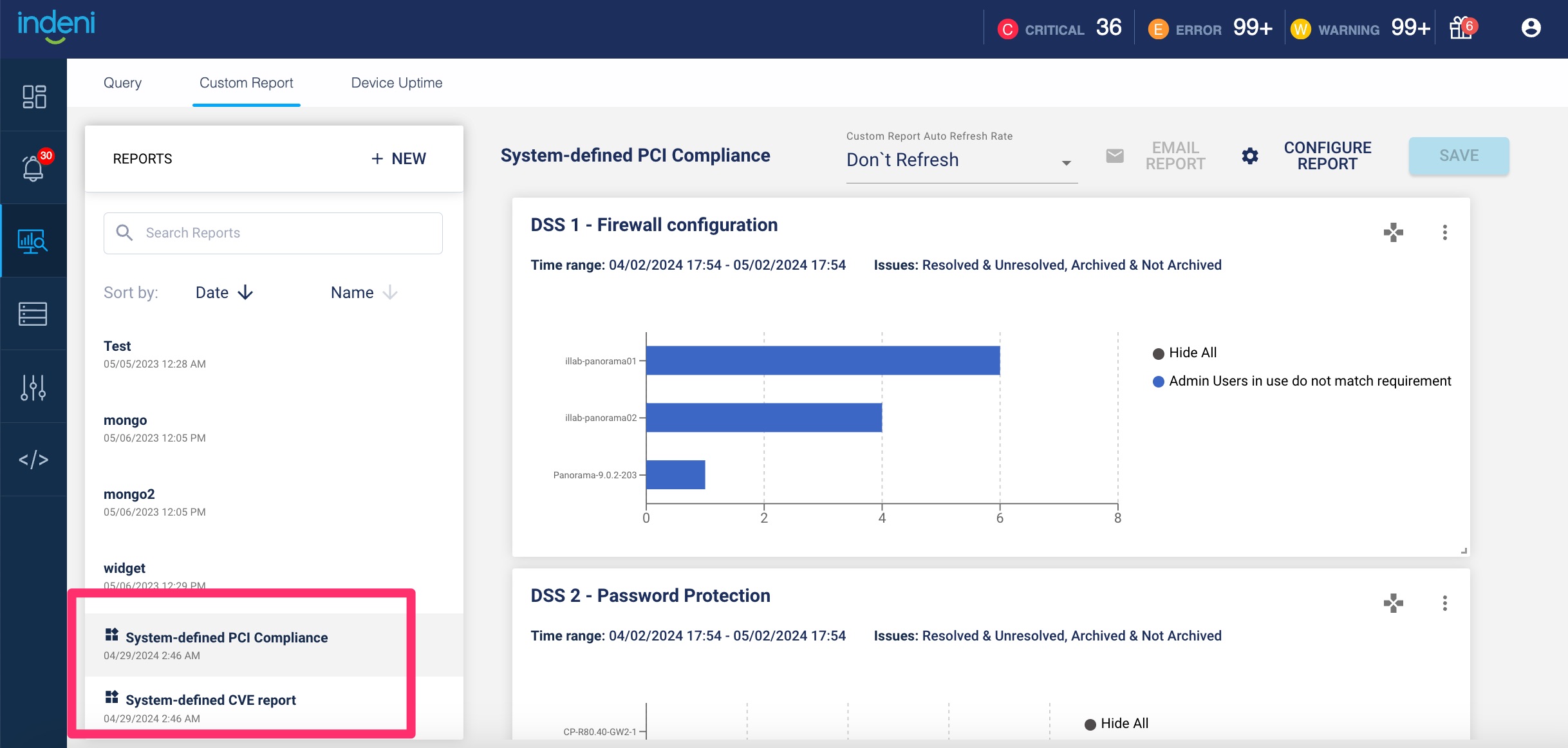Open the devices list icon in the sidebar
This screenshot has width=1568, height=748.
click(x=33, y=313)
